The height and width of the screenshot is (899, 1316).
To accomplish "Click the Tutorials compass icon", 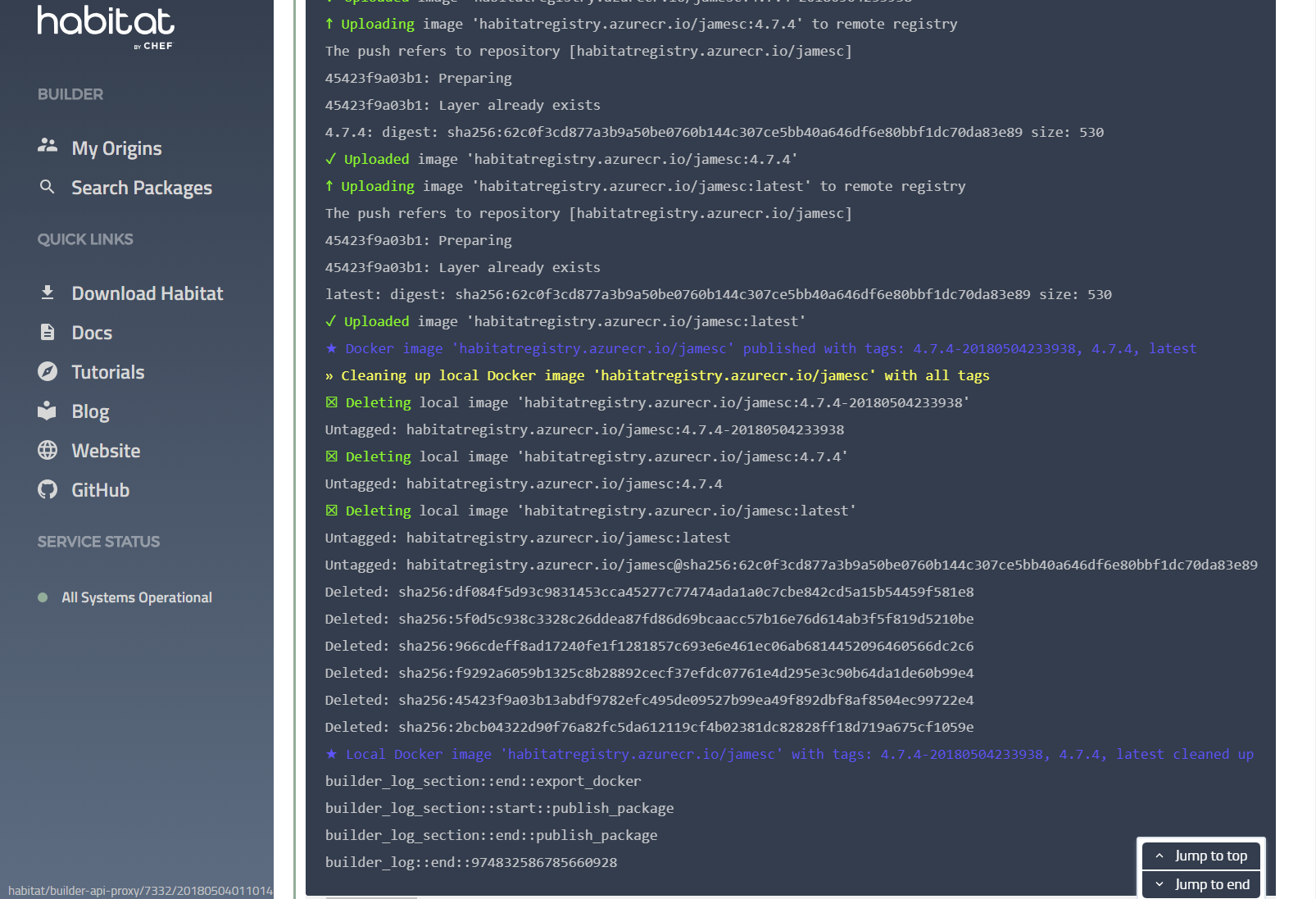I will 48,371.
